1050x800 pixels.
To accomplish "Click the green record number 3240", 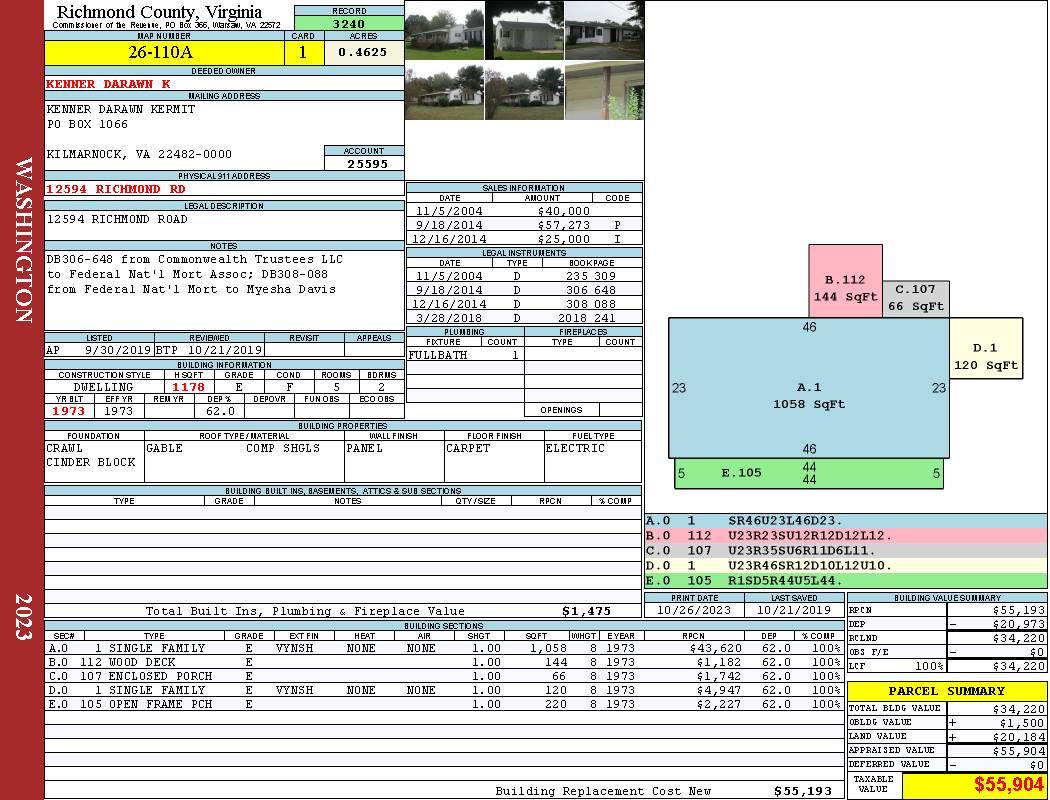I will [349, 23].
